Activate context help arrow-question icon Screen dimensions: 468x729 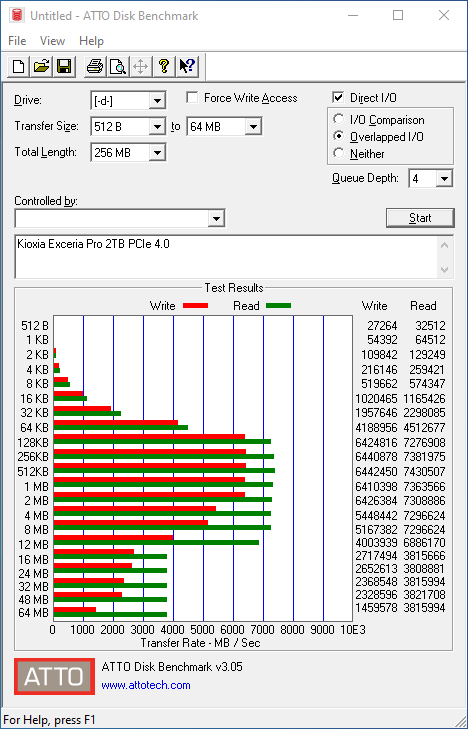188,66
